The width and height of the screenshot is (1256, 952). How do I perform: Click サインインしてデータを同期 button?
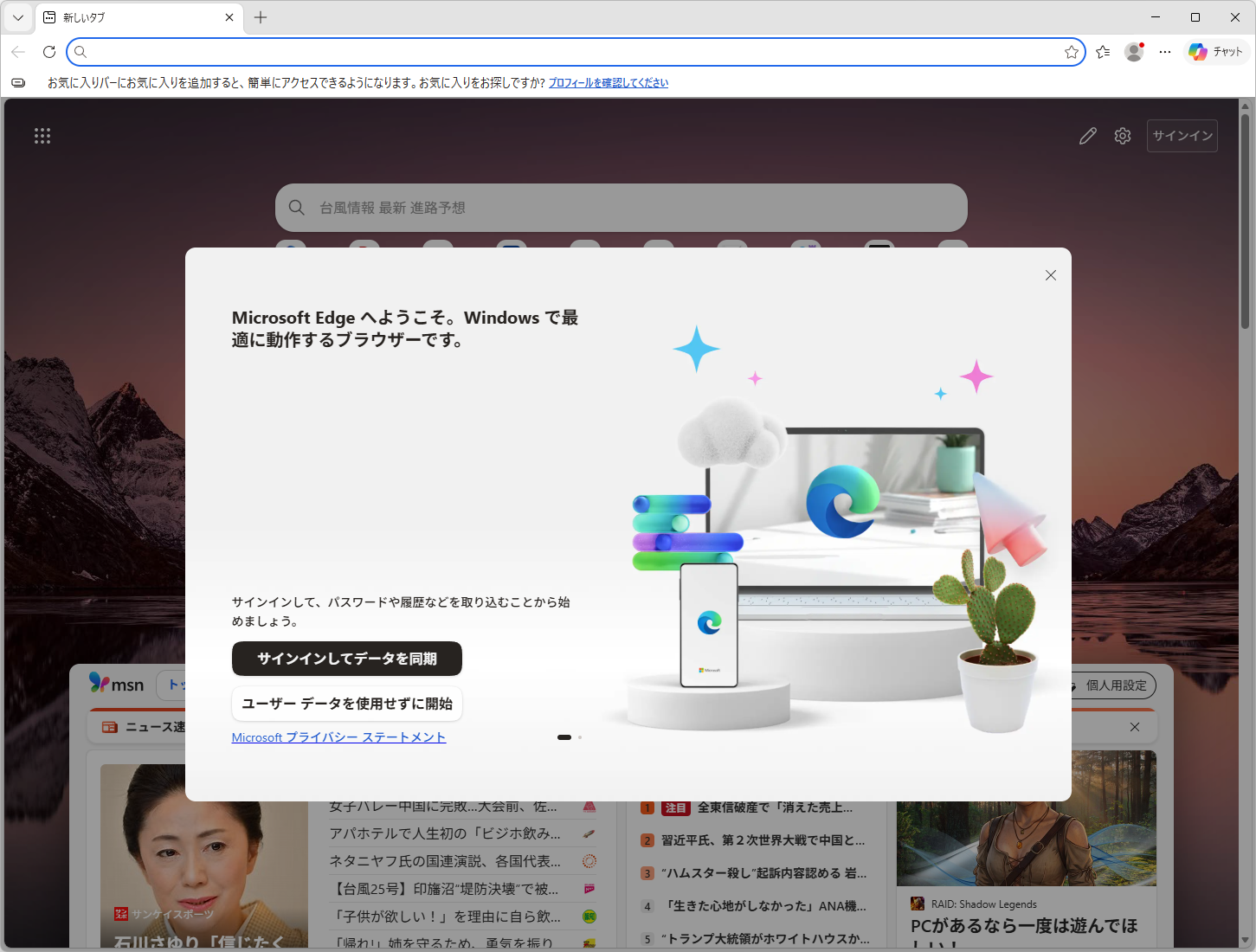(347, 659)
